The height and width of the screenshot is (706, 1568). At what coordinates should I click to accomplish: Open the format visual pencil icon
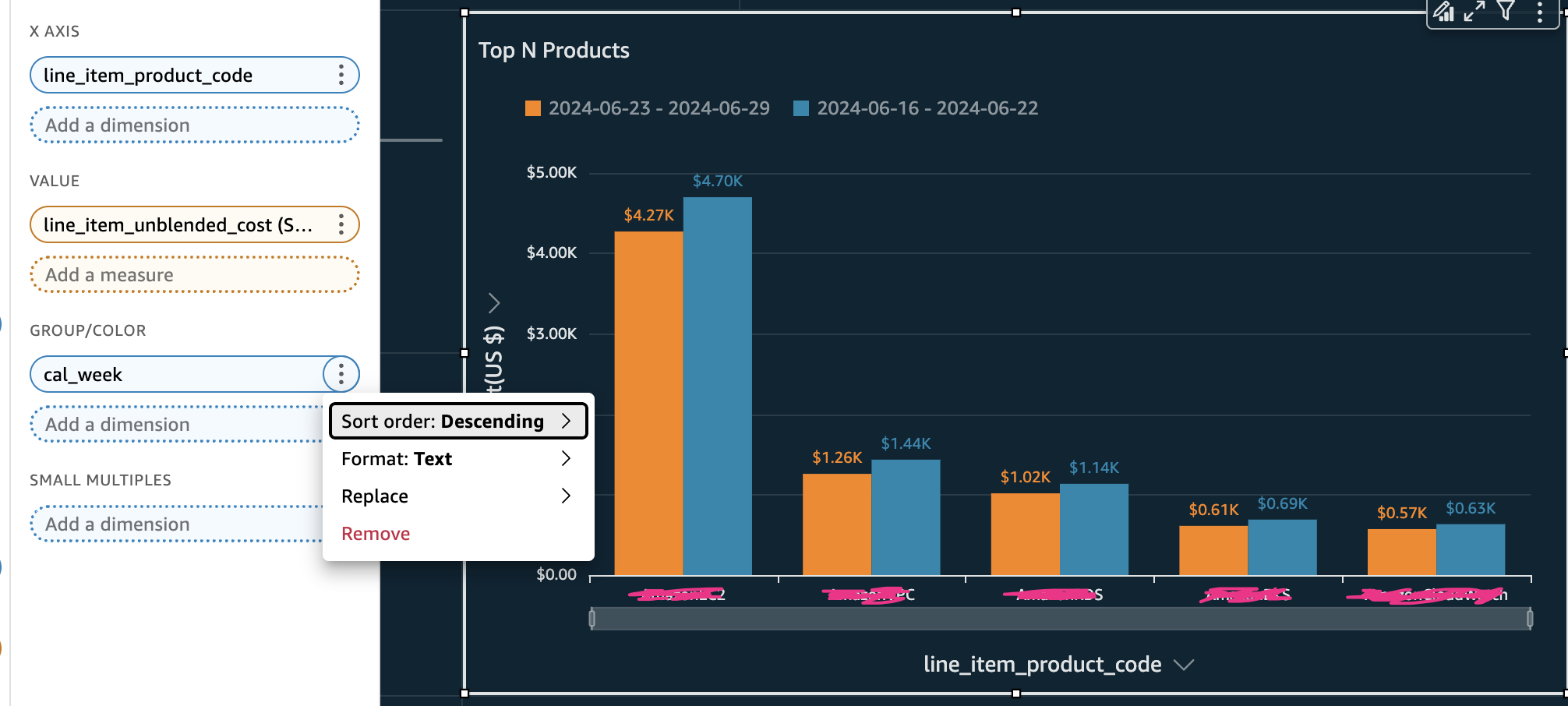click(x=1444, y=12)
